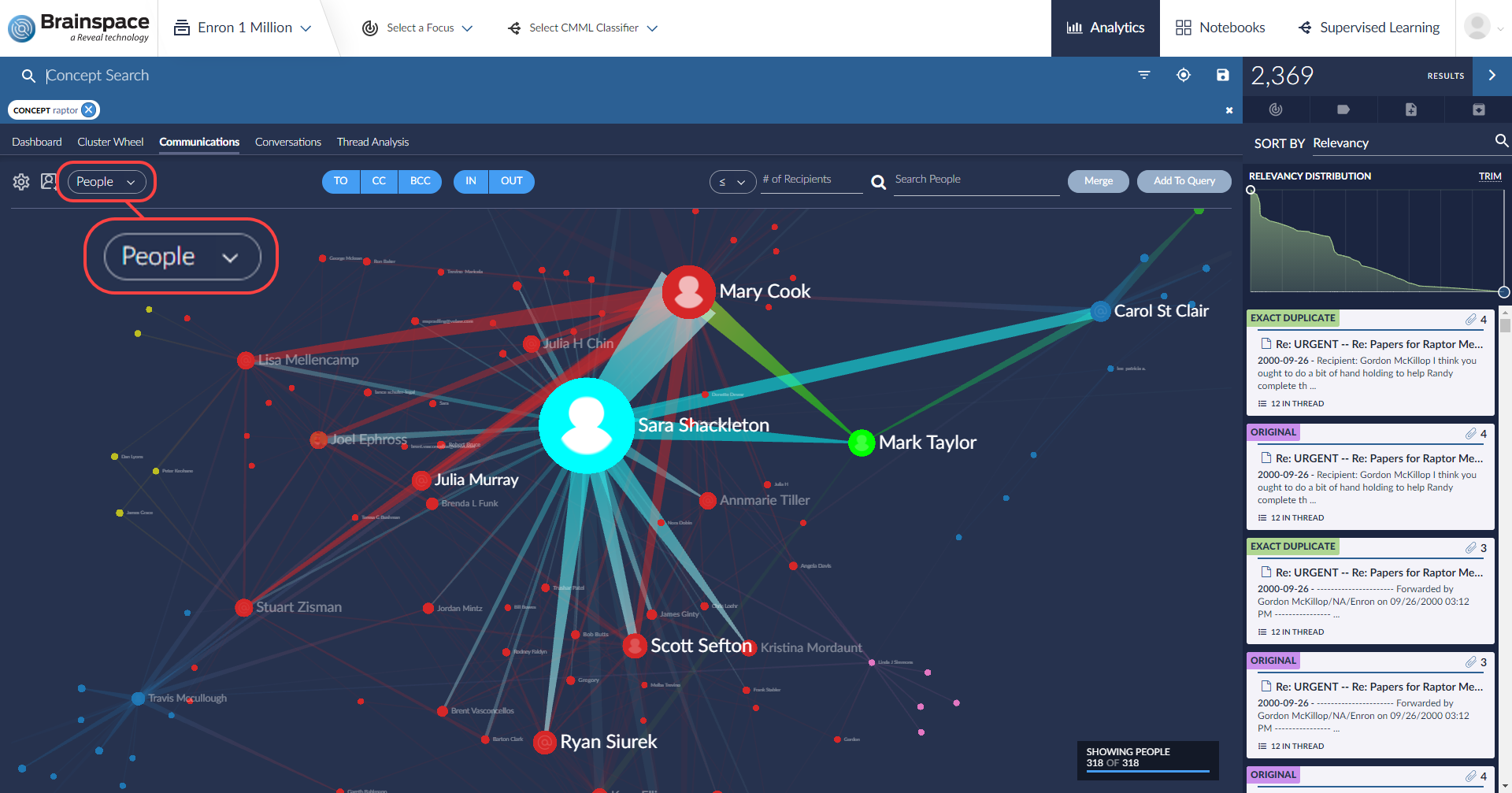Switch to the Conversations tab
This screenshot has height=793, width=1512.
[x=288, y=142]
